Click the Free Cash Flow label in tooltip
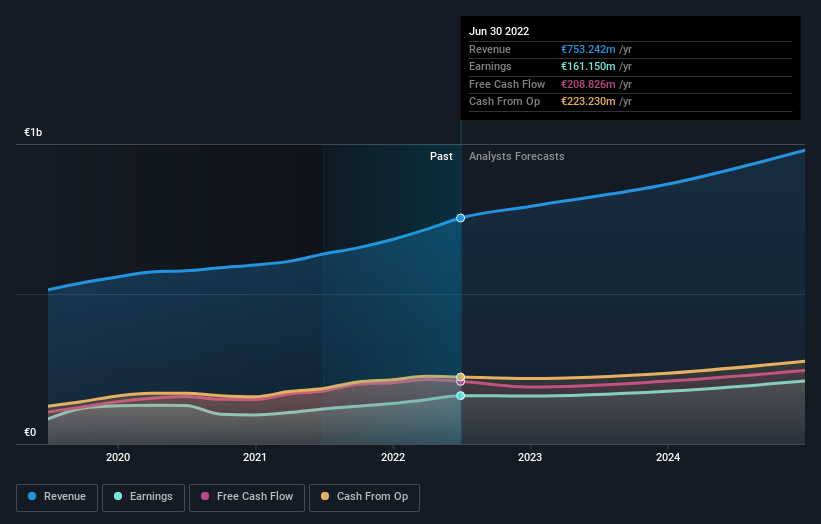Viewport: 821px width, 524px height. tap(507, 84)
